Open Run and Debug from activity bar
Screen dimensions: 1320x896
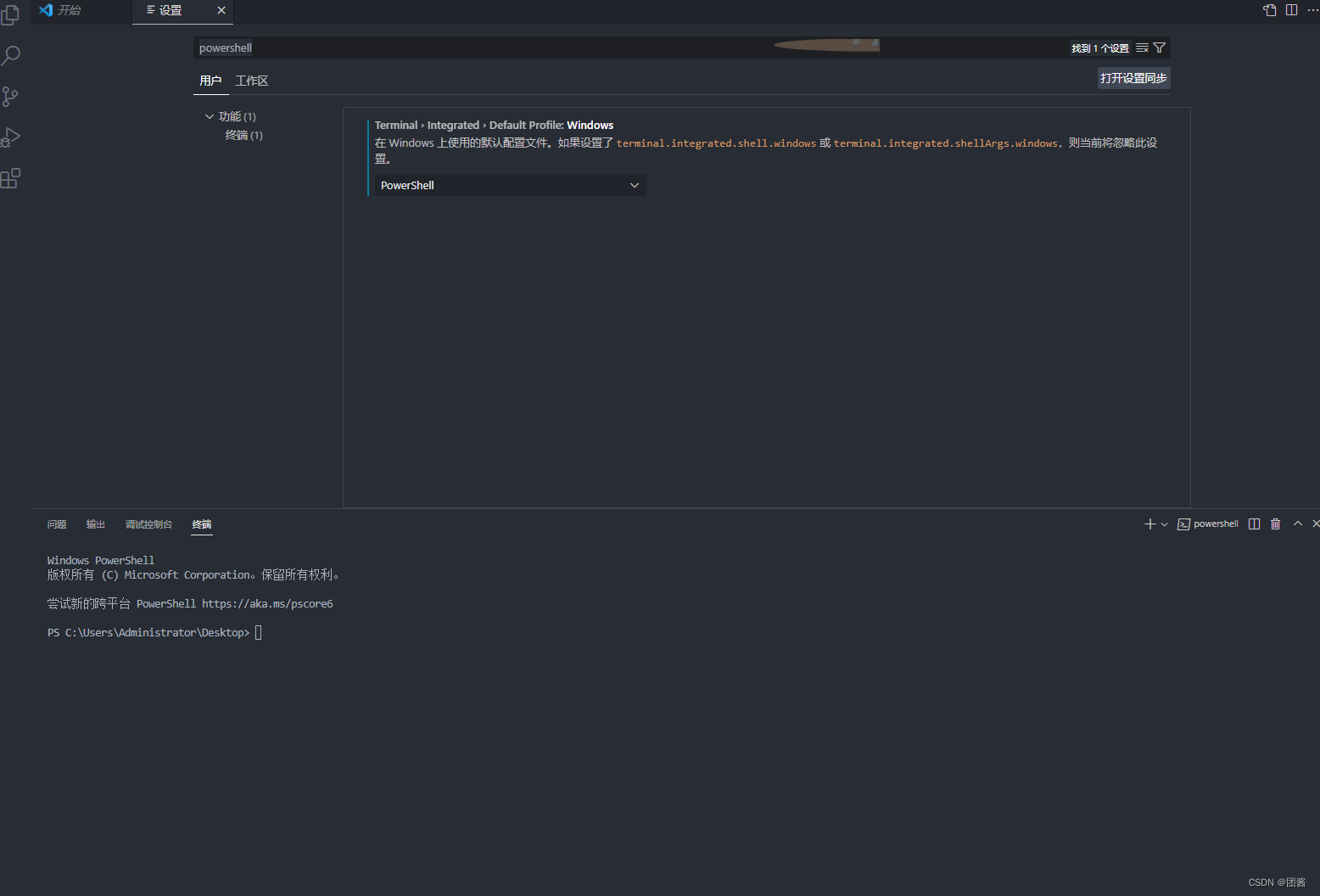click(12, 137)
